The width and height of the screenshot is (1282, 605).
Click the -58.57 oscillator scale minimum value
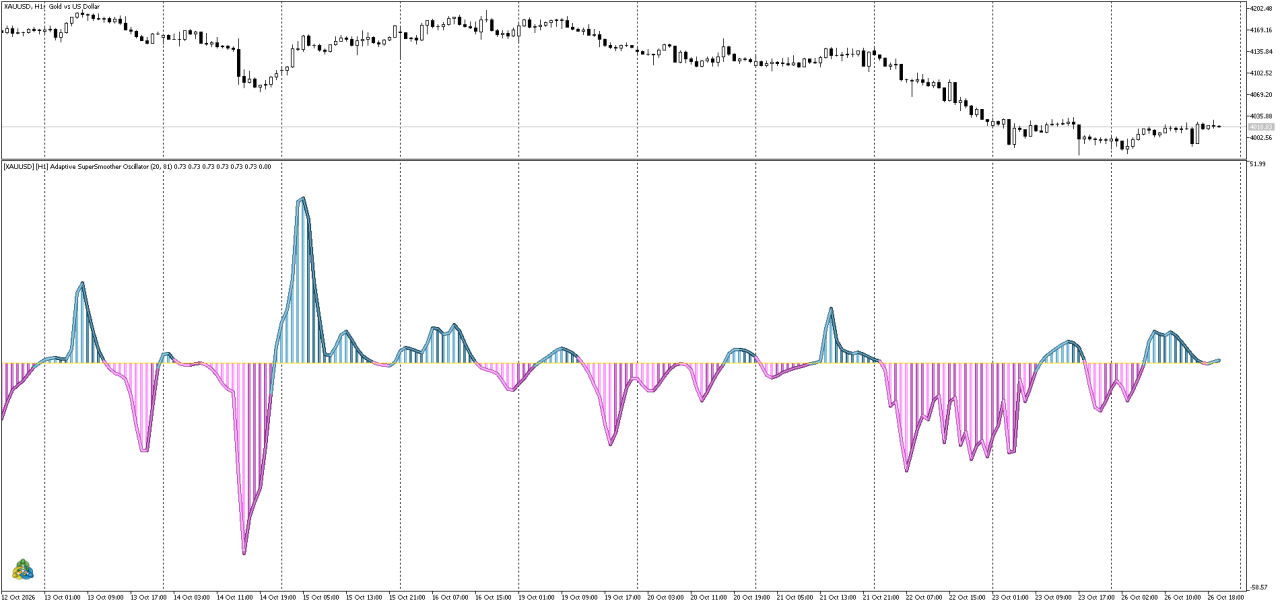(1258, 587)
